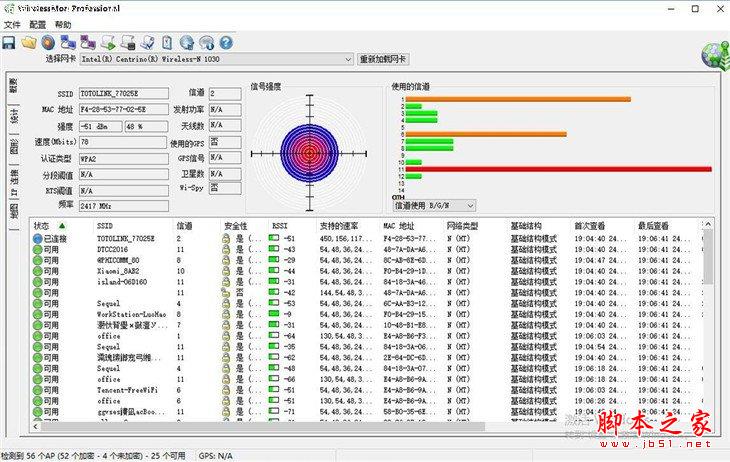Sort list by 首次查看 column header
Screen dimensions: 730x462
[589, 226]
